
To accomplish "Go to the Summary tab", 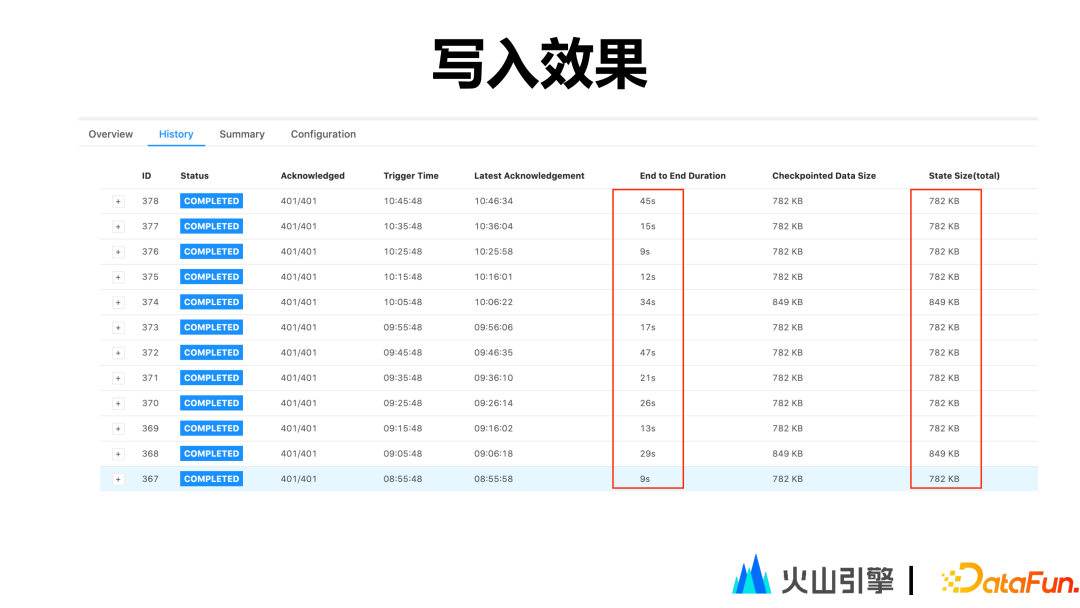I will pos(242,134).
